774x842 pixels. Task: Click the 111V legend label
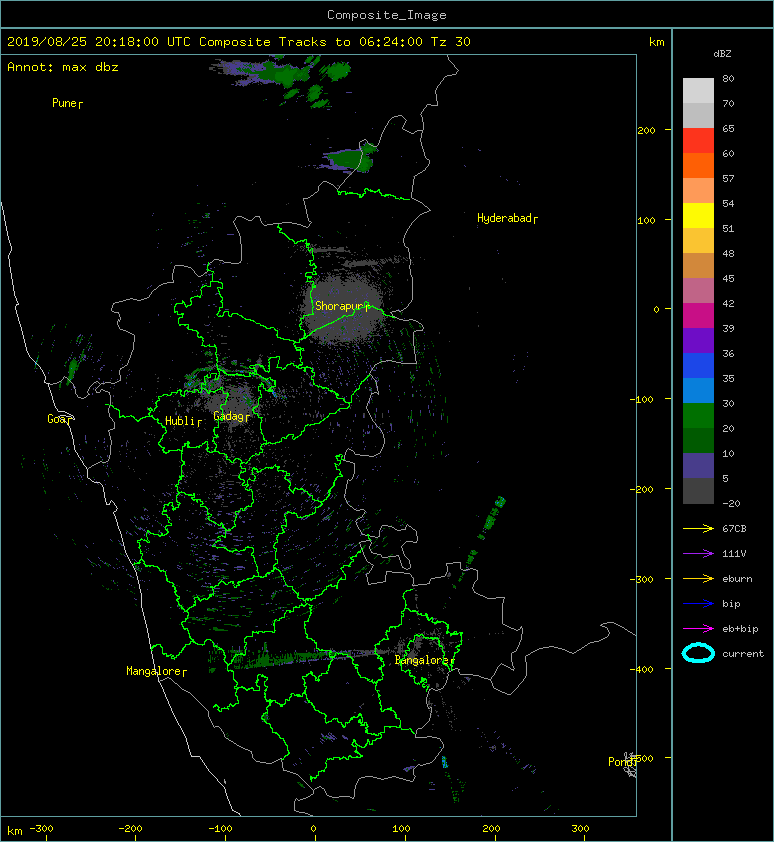point(734,554)
